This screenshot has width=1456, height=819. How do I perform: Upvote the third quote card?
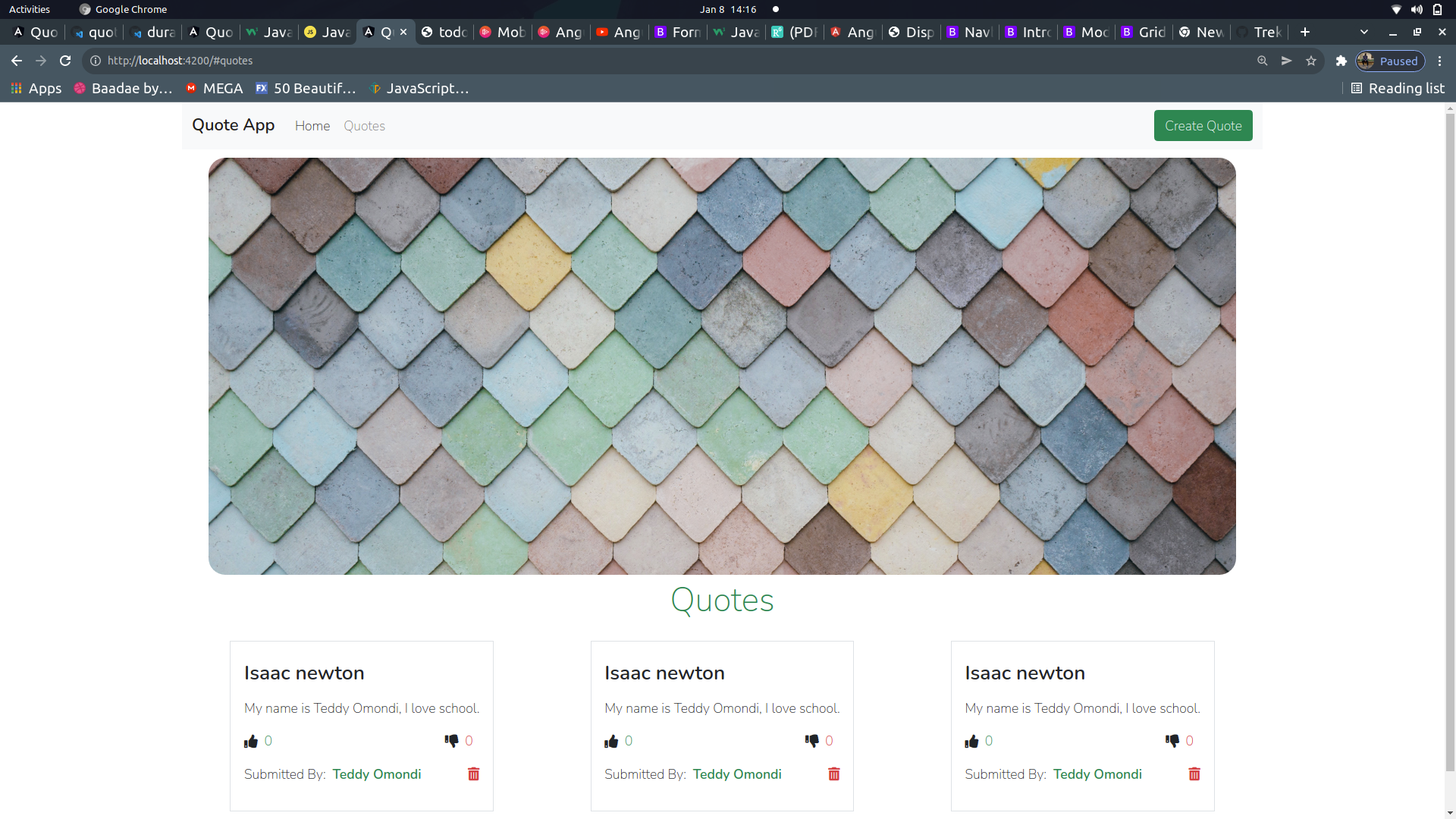point(971,741)
